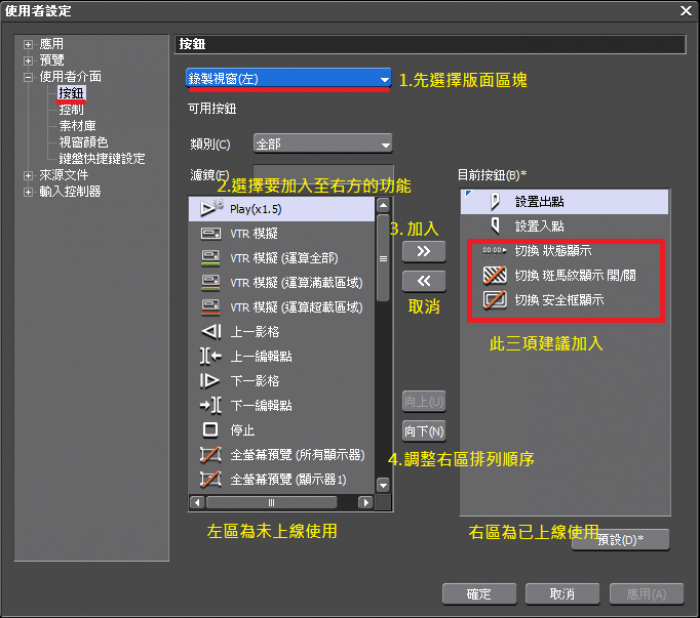Expand the 來源文件 tree node
This screenshot has width=700, height=618.
pos(28,175)
